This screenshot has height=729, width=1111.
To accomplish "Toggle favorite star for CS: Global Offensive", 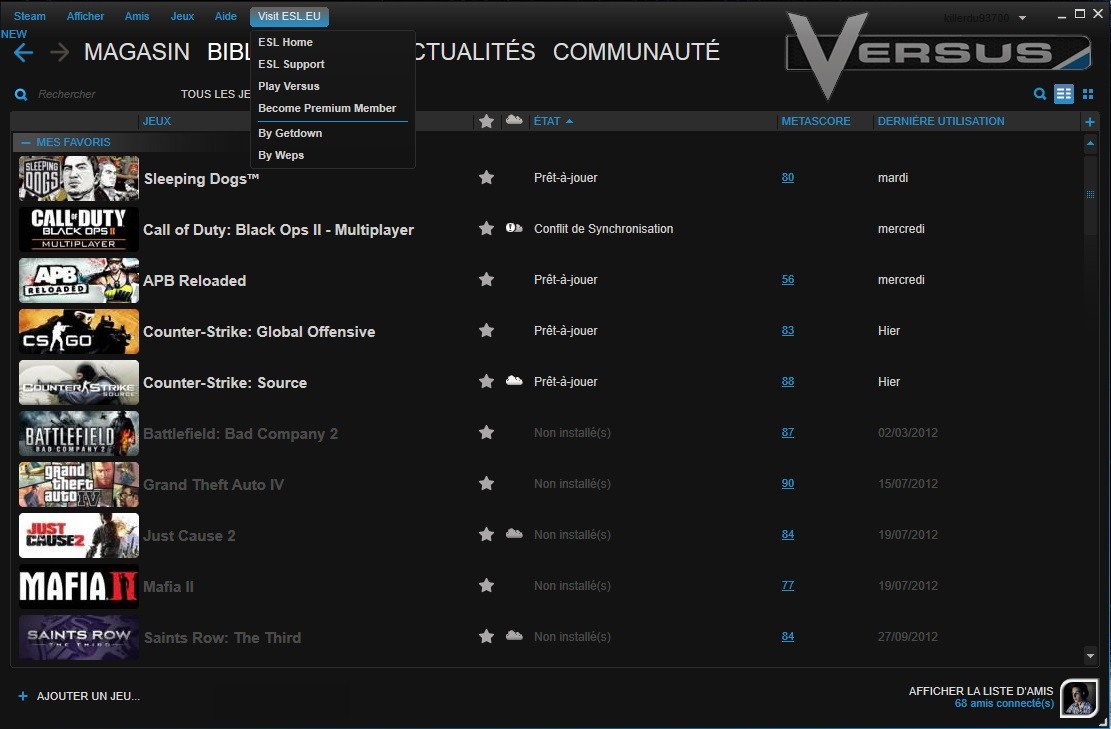I will pyautogui.click(x=486, y=330).
